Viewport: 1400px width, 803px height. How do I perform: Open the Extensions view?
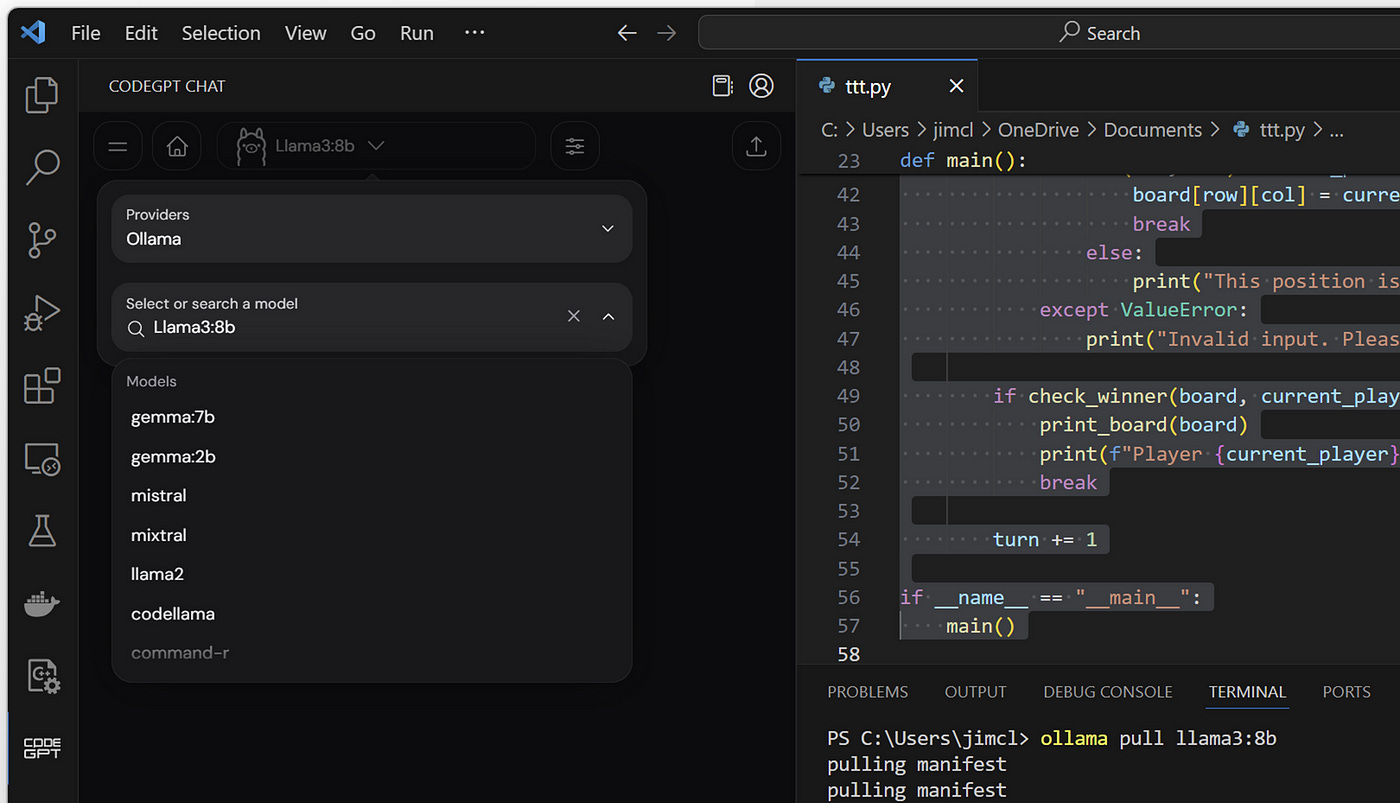41,385
